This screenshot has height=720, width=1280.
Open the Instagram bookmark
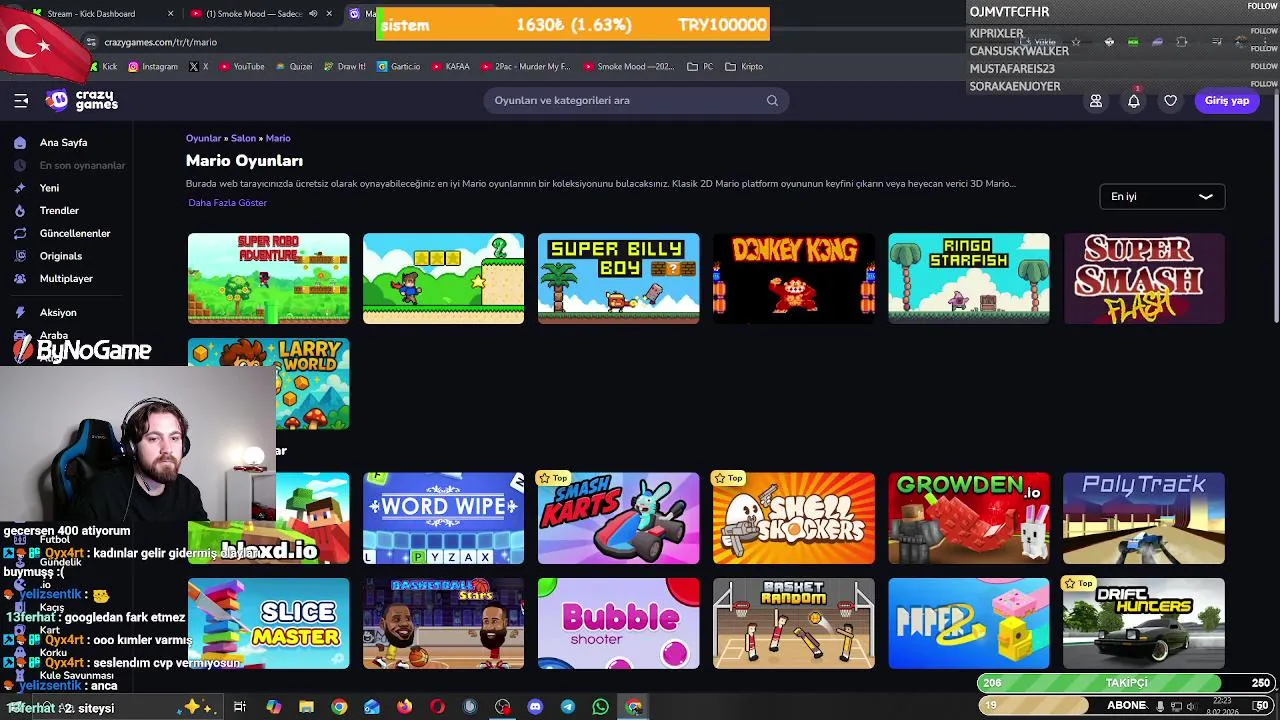tap(153, 67)
